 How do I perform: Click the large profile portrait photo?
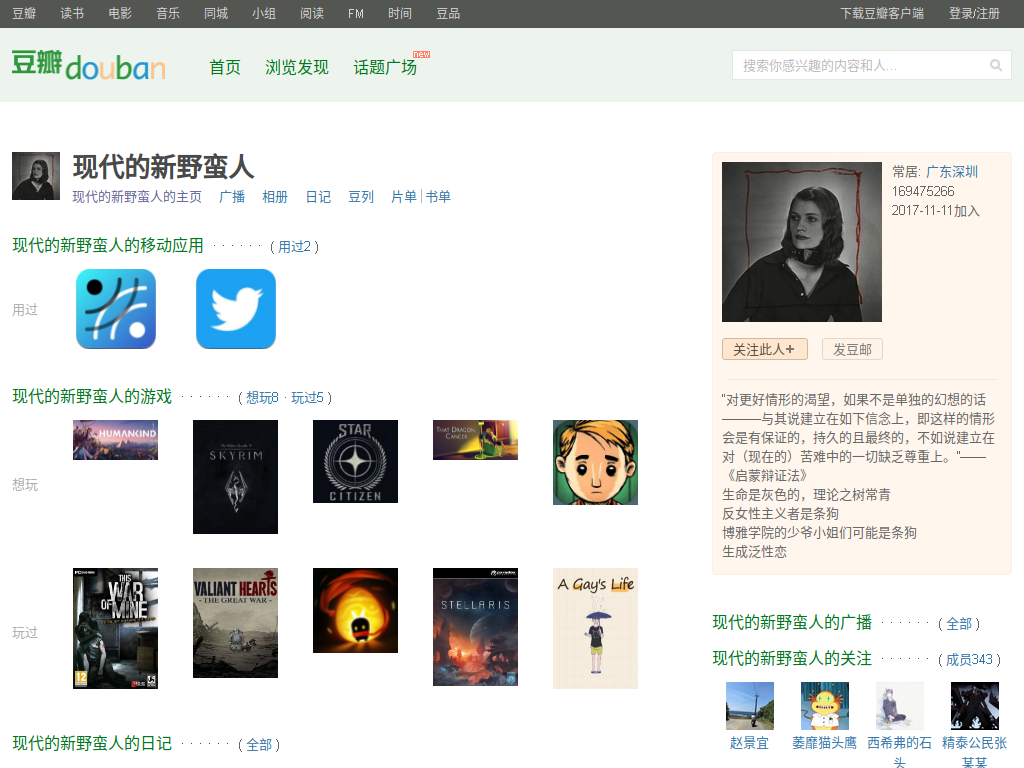802,242
